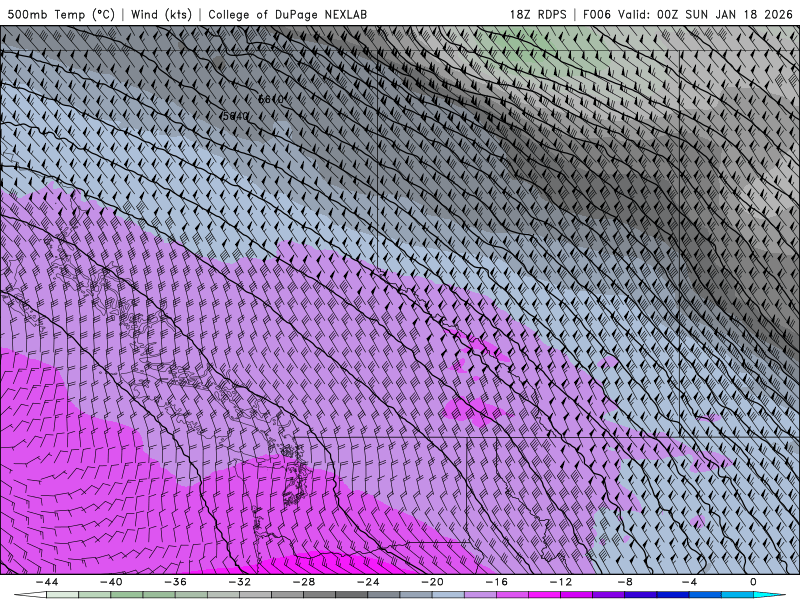Select the -24 legend value
800x600 pixels.
[x=368, y=582]
